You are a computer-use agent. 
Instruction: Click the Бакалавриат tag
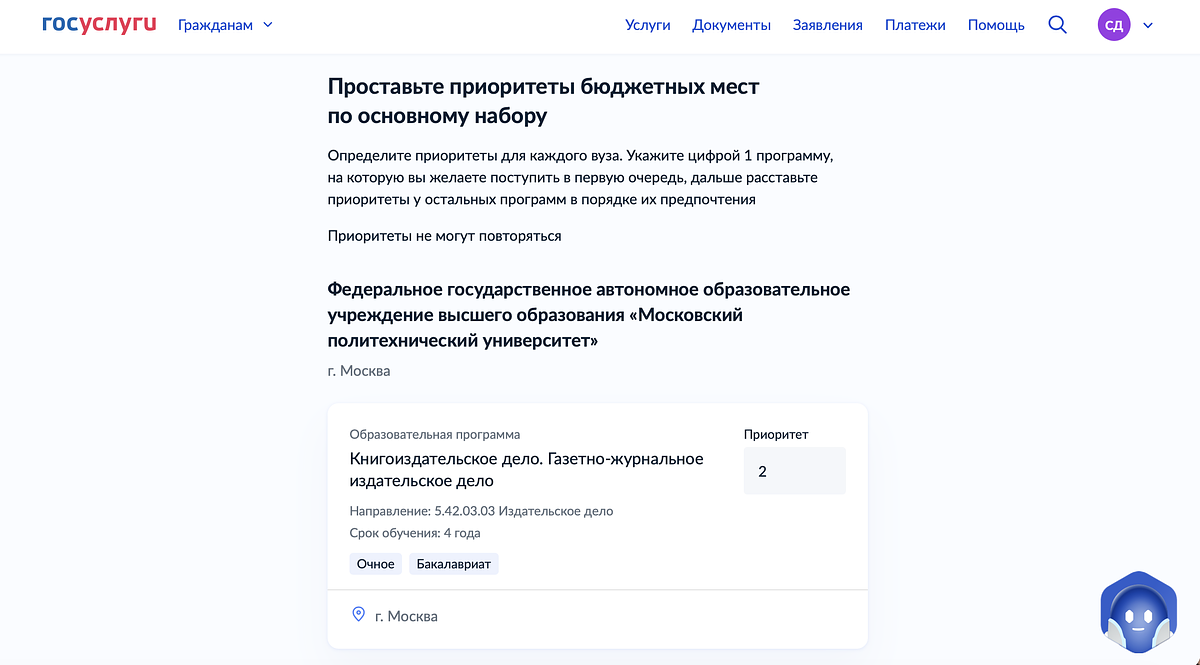tap(454, 564)
